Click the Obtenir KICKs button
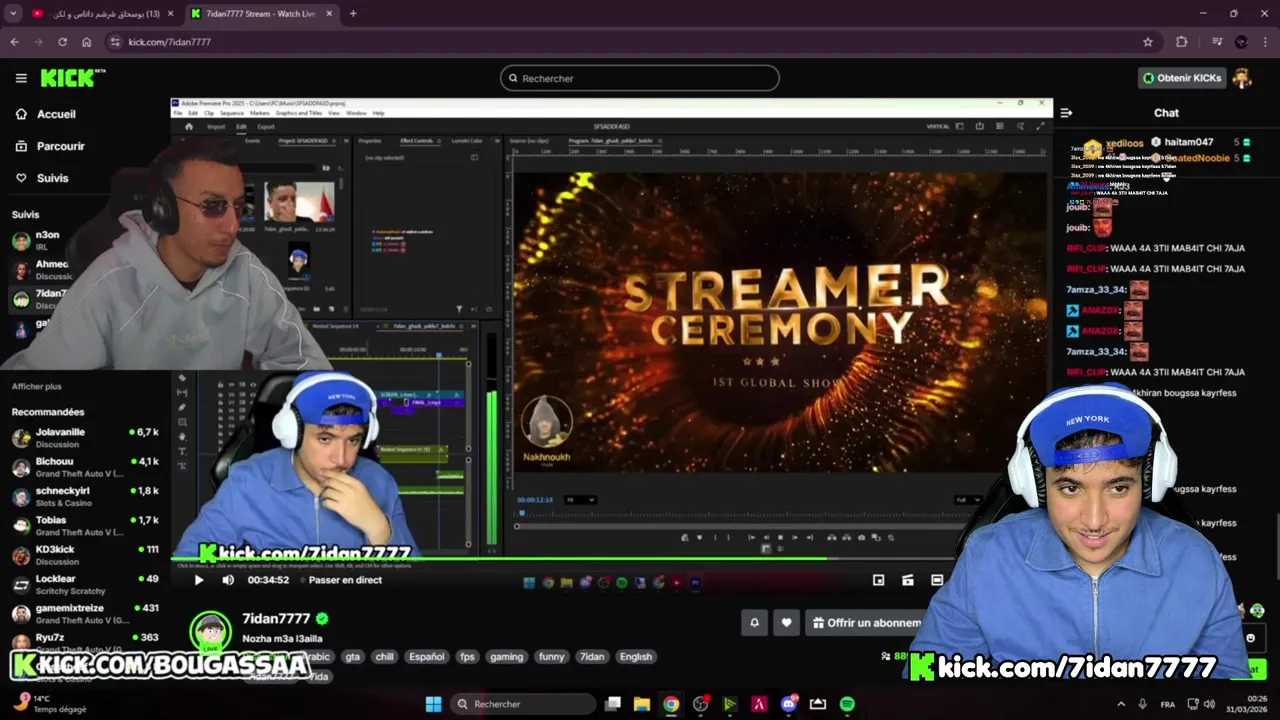 coord(1182,78)
